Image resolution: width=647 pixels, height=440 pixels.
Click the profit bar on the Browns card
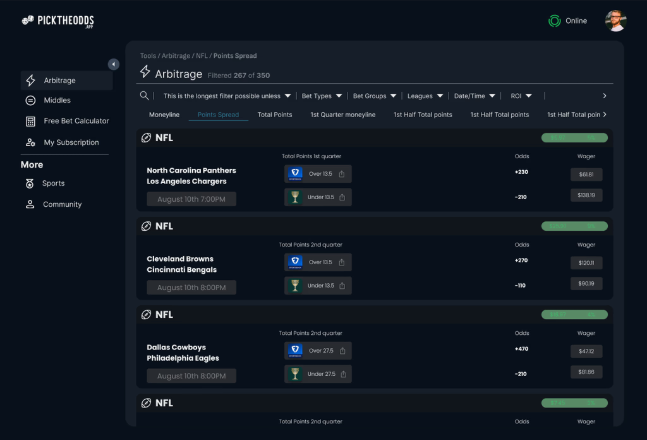(574, 226)
